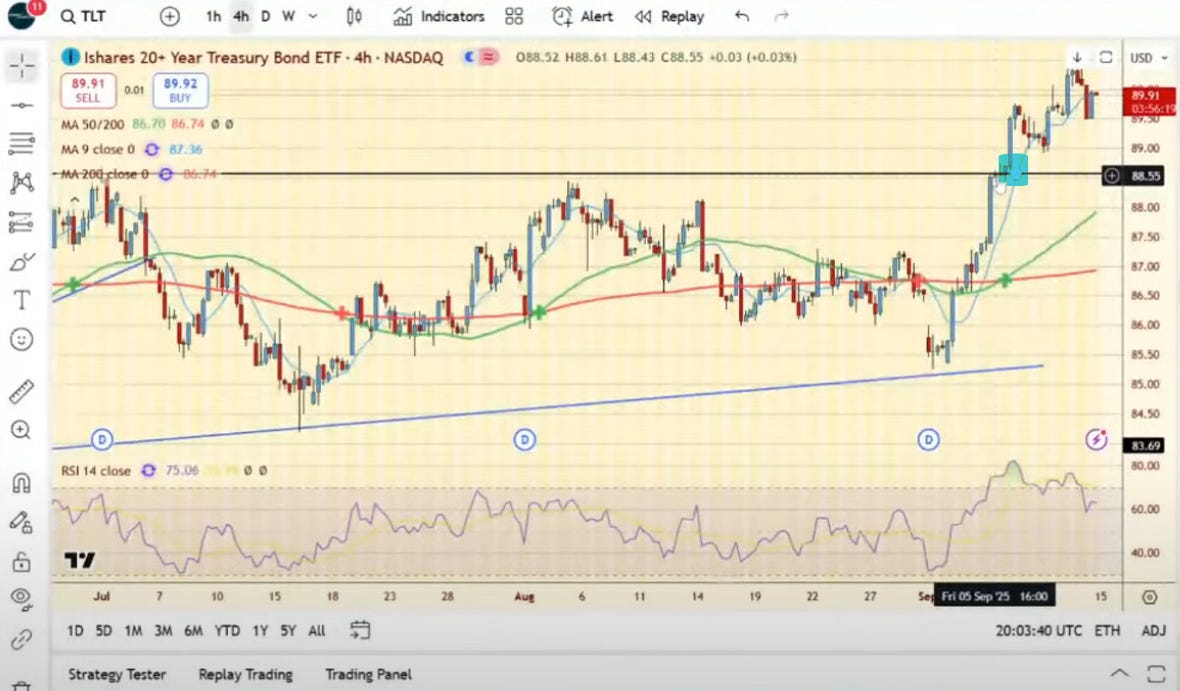
Task: Toggle magnet mode for drawings
Action: coord(21,482)
